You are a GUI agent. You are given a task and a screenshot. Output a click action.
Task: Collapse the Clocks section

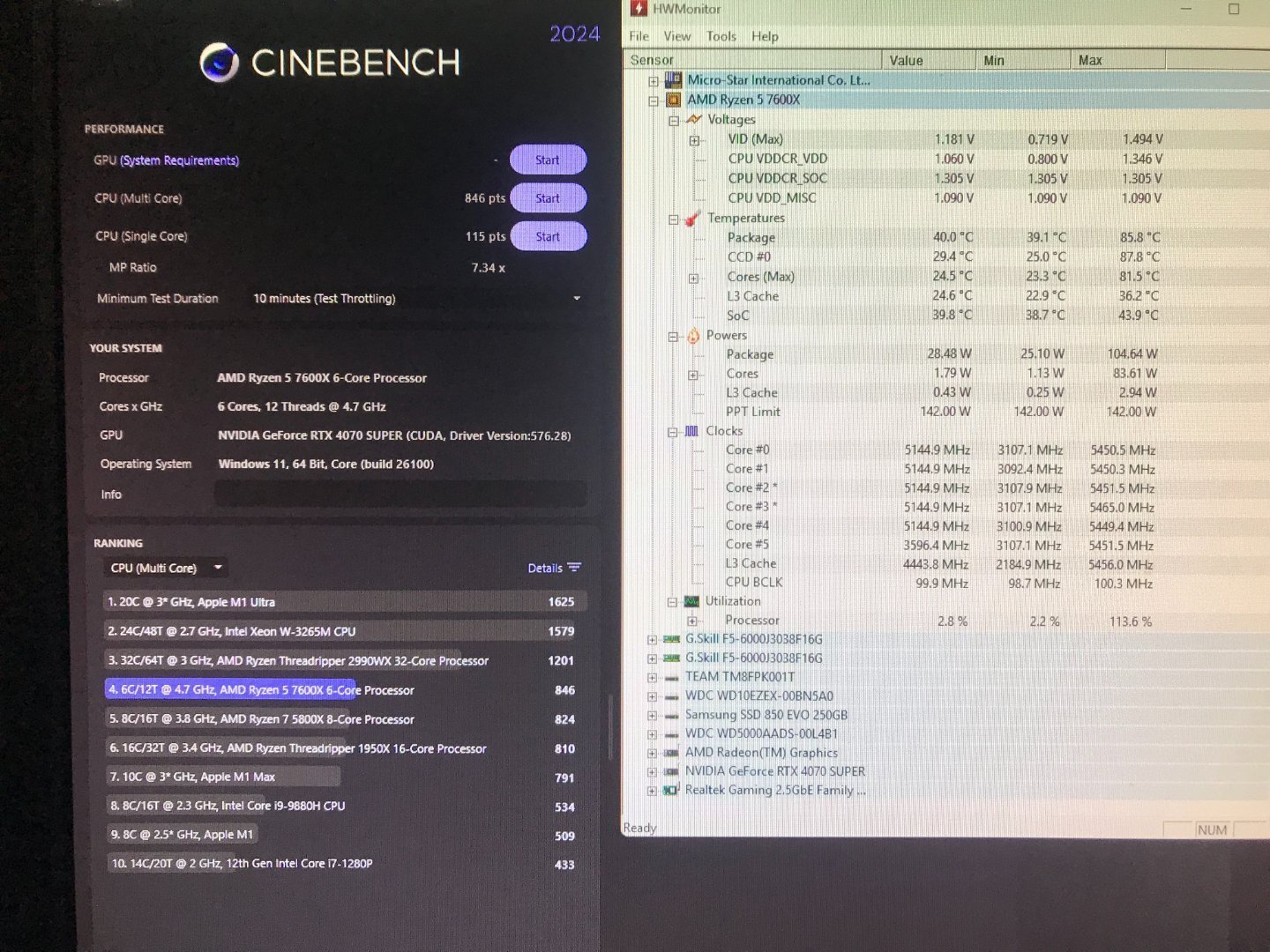pos(672,432)
